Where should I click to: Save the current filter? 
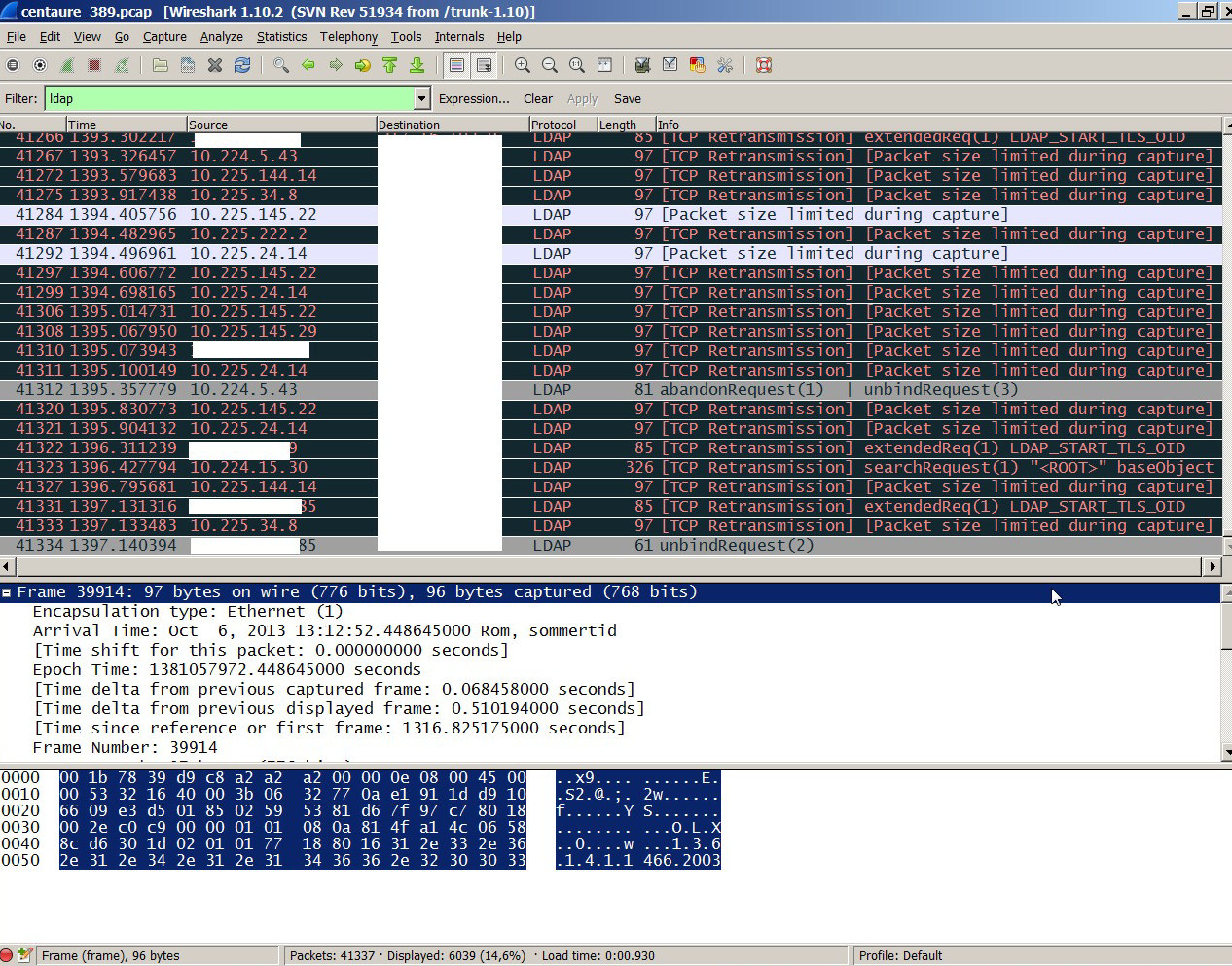(628, 99)
